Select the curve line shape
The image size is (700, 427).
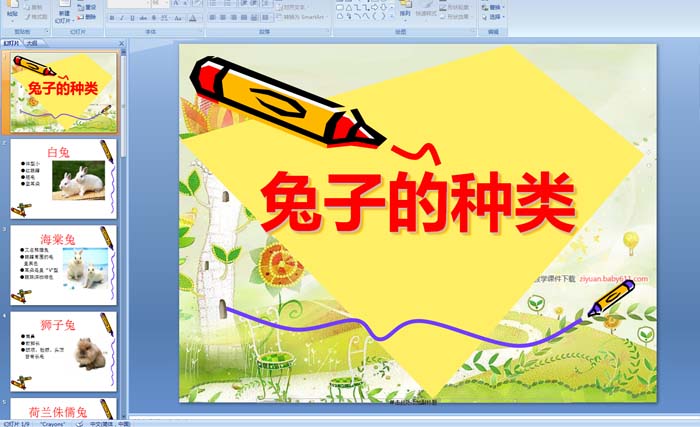366,16
